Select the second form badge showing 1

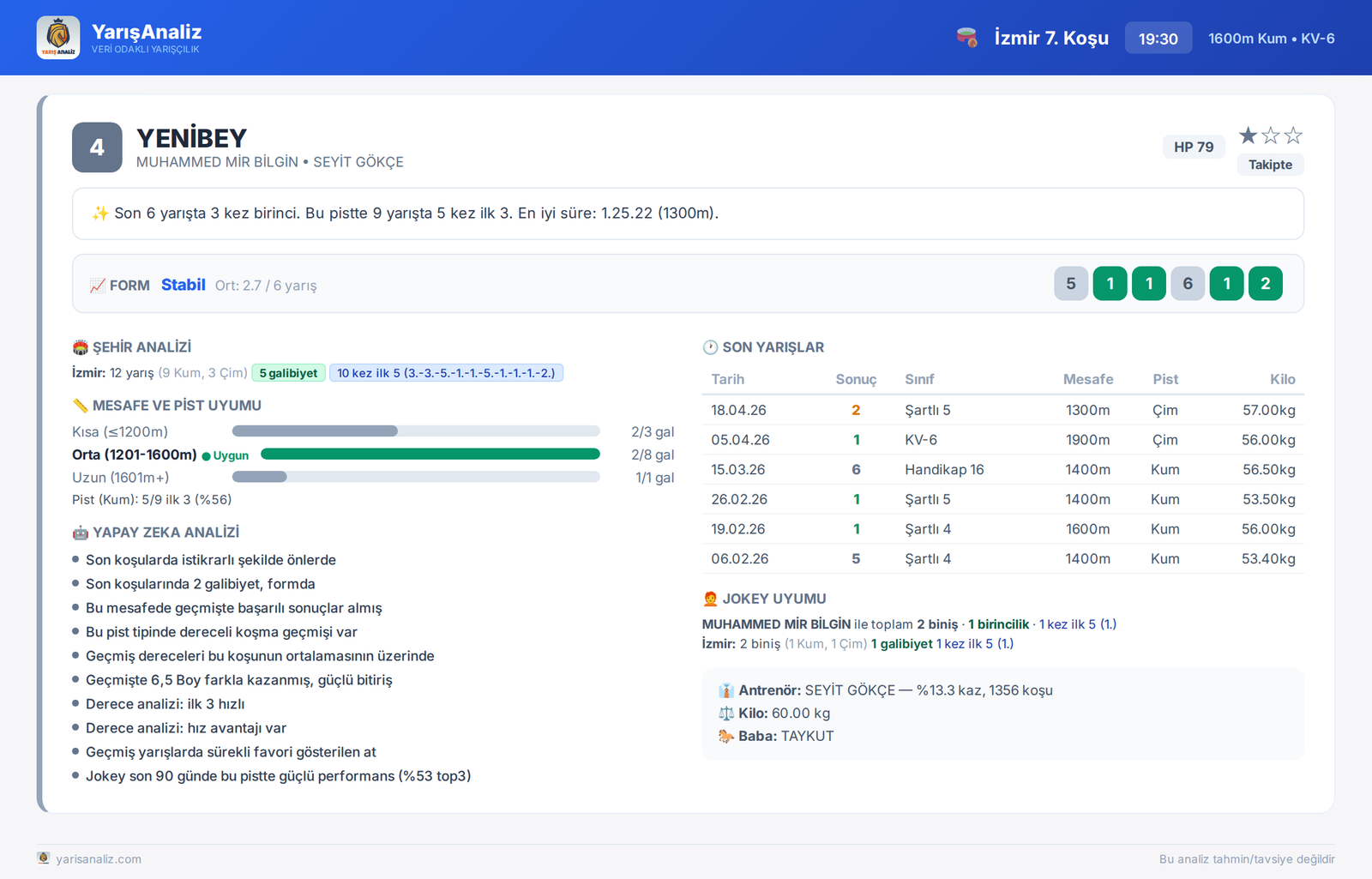tap(1110, 284)
